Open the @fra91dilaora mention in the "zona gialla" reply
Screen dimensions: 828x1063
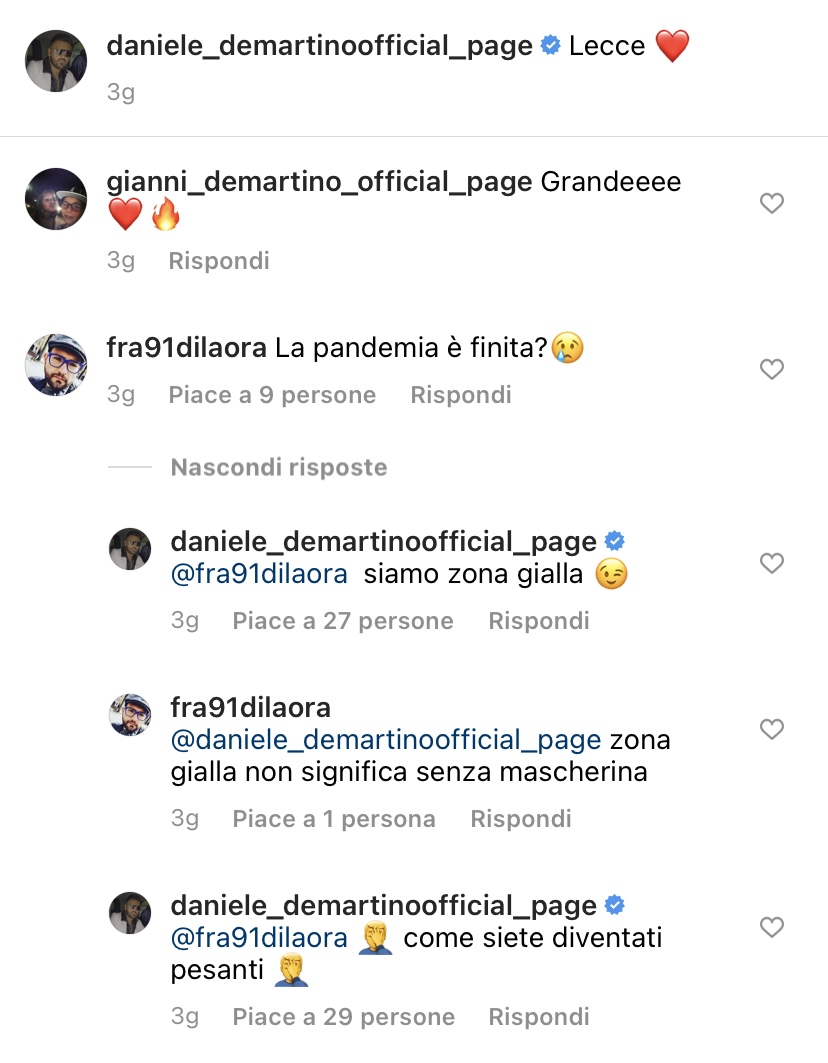pos(260,575)
